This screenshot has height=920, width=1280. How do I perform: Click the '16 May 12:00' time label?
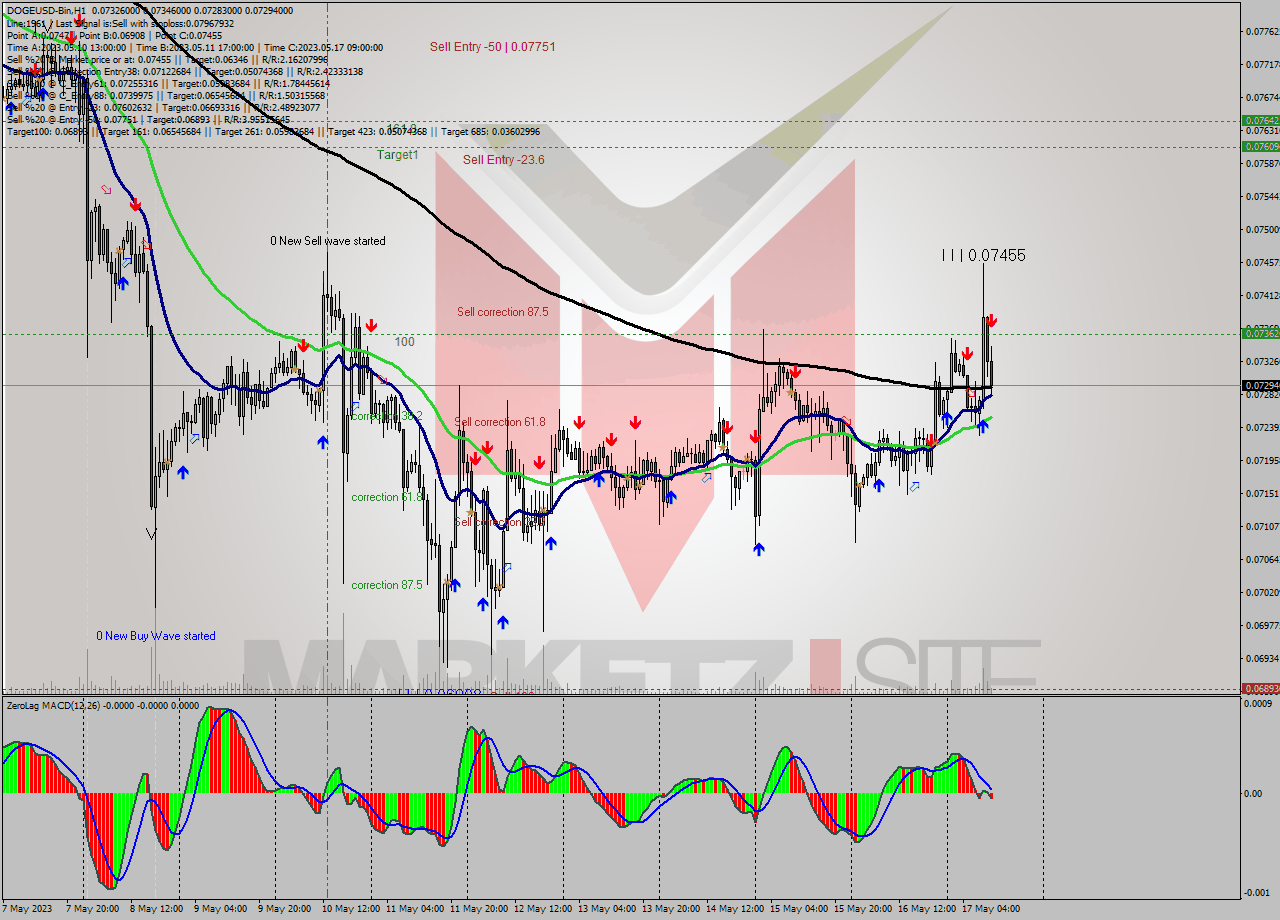tap(927, 909)
